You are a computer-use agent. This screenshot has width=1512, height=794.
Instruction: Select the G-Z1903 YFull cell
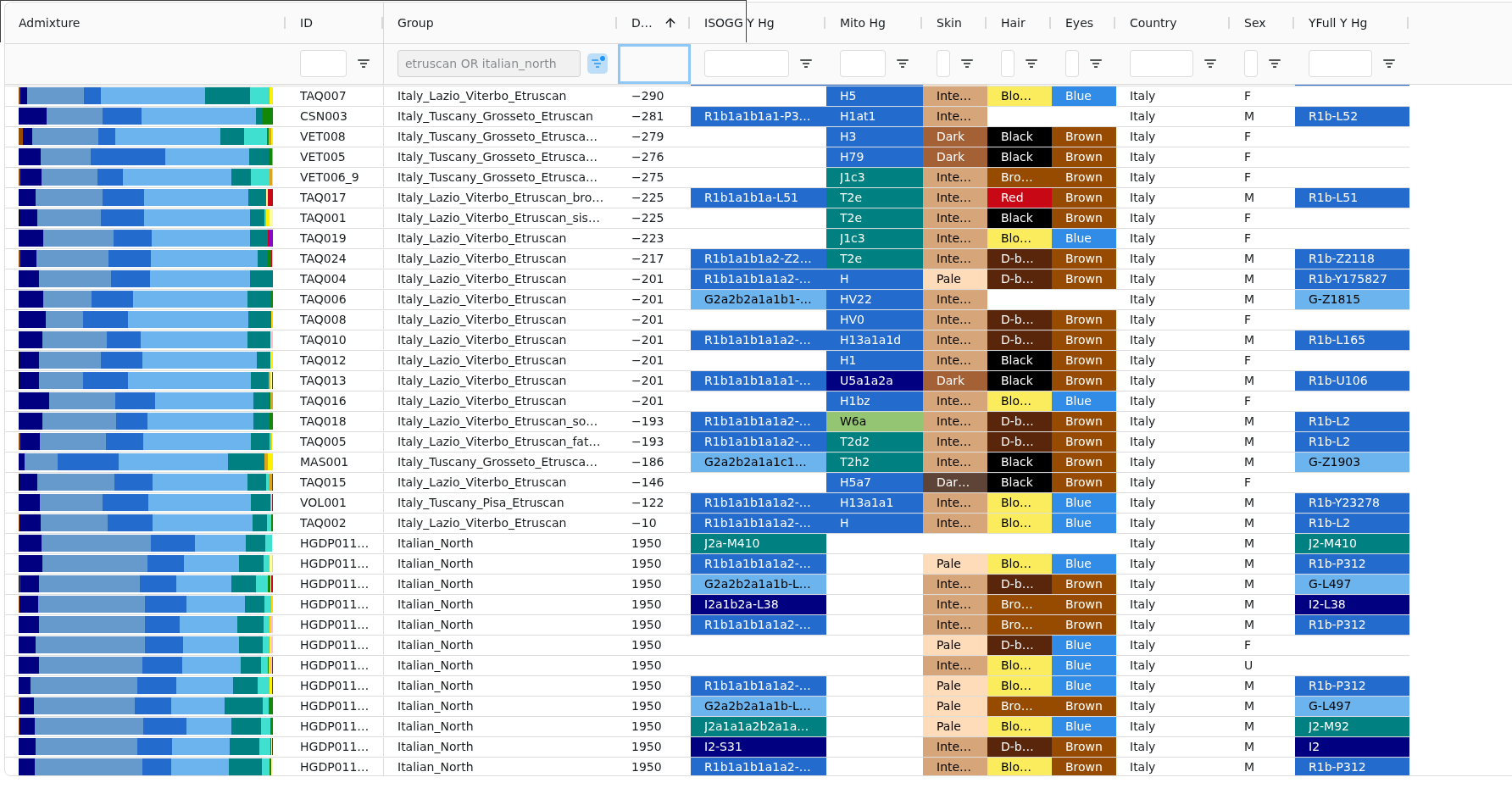tap(1352, 462)
